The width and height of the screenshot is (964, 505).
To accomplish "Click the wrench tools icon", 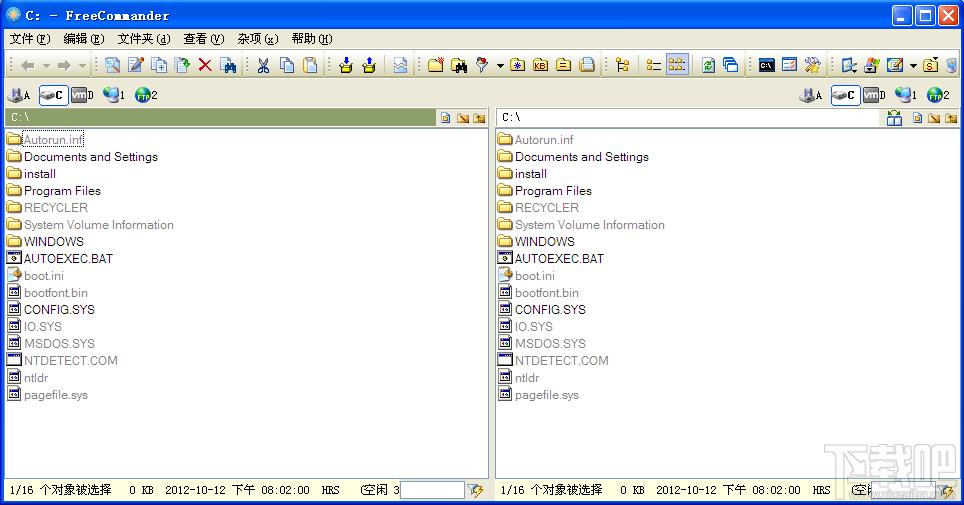I will [x=813, y=65].
